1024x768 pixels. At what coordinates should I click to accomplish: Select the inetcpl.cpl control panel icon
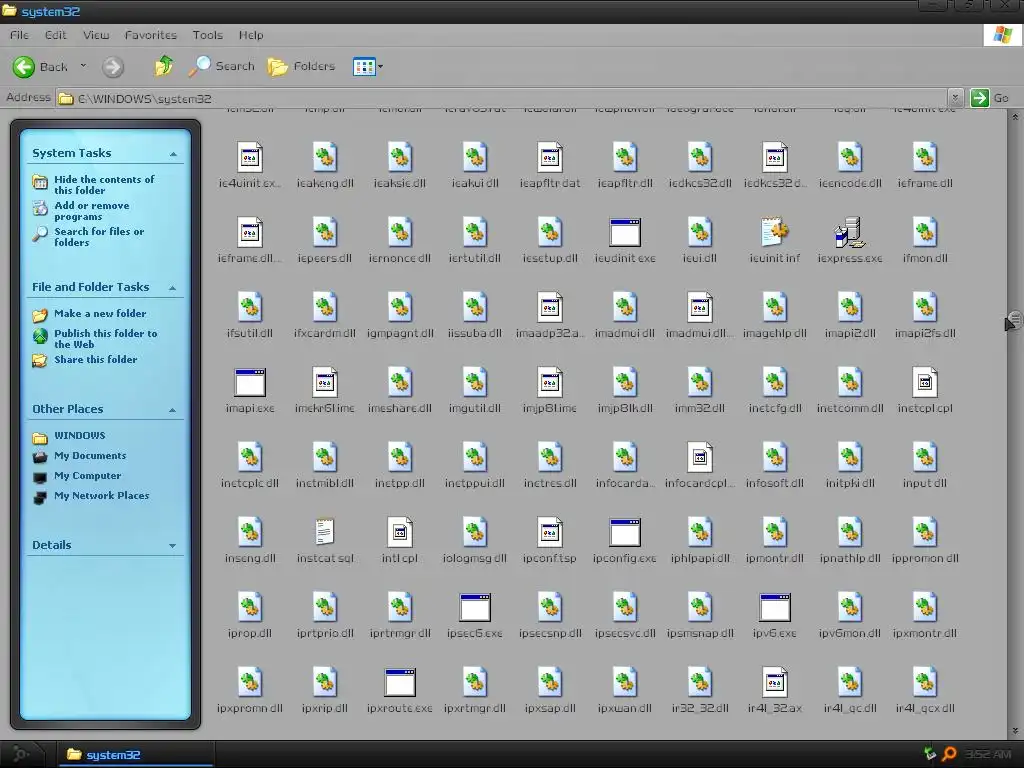coord(924,382)
